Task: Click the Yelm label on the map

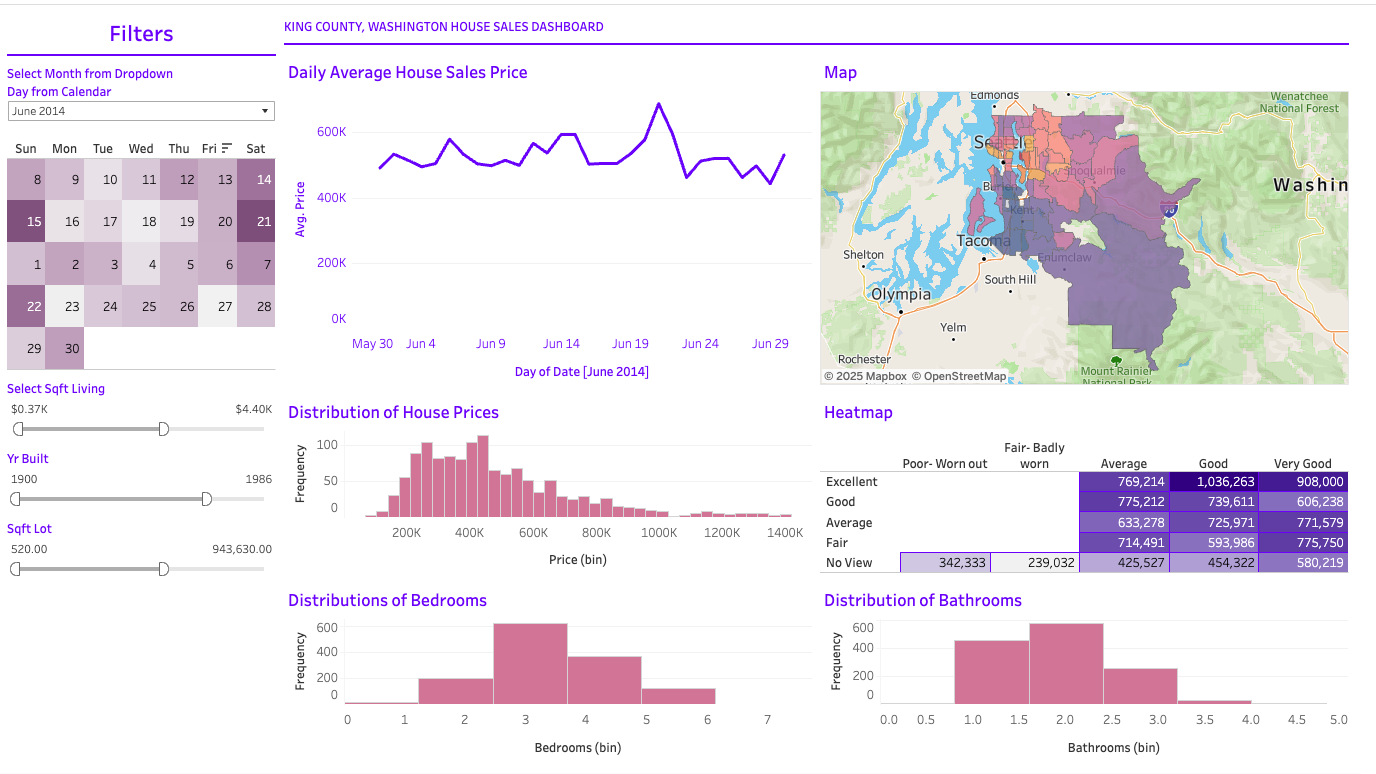Action: (953, 327)
